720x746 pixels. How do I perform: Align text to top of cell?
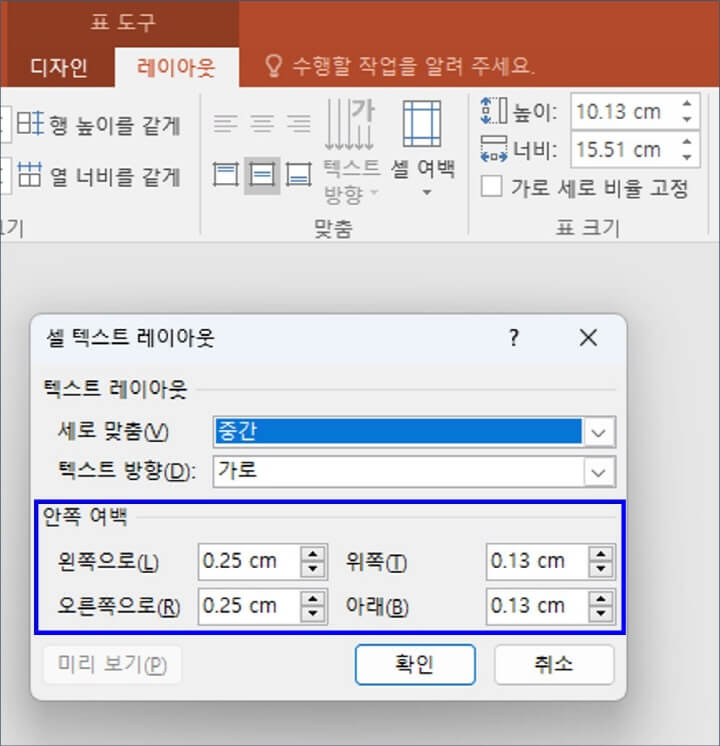click(x=225, y=175)
